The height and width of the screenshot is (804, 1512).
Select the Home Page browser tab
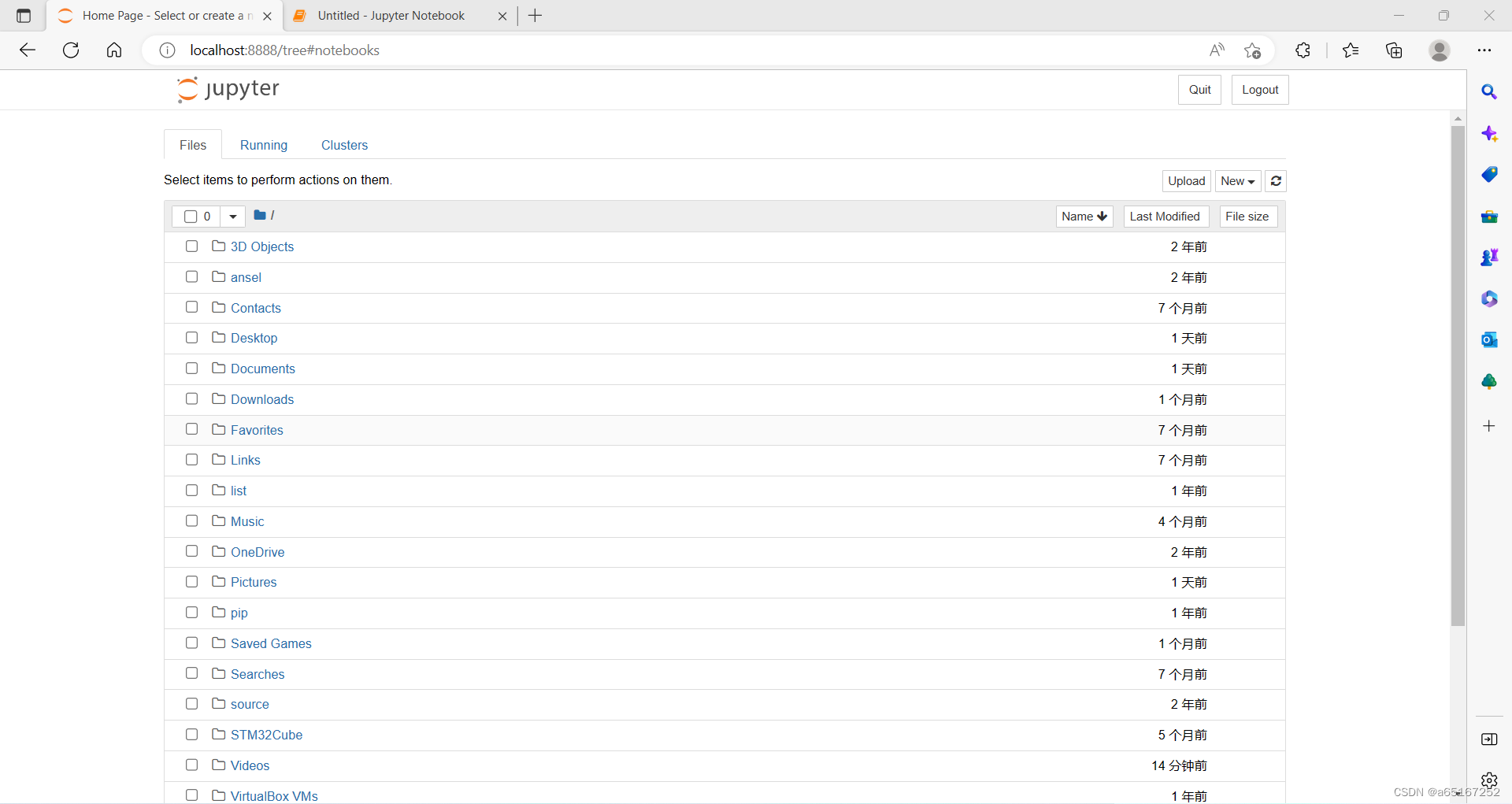(162, 16)
